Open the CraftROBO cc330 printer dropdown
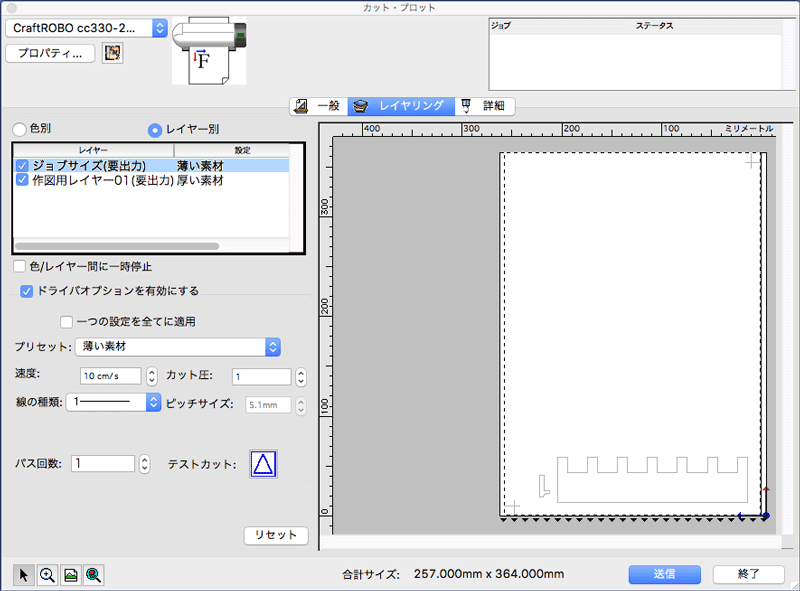The height and width of the screenshot is (591, 800). (x=86, y=28)
